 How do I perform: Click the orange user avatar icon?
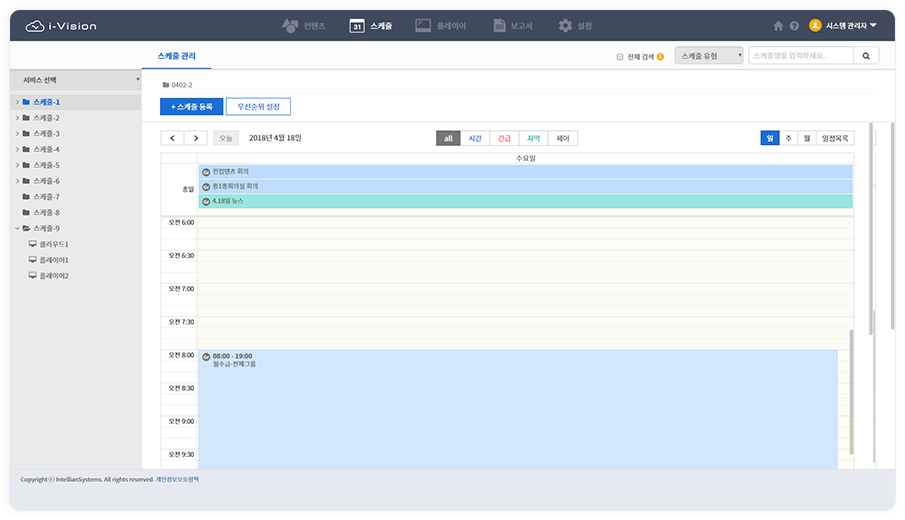point(815,25)
